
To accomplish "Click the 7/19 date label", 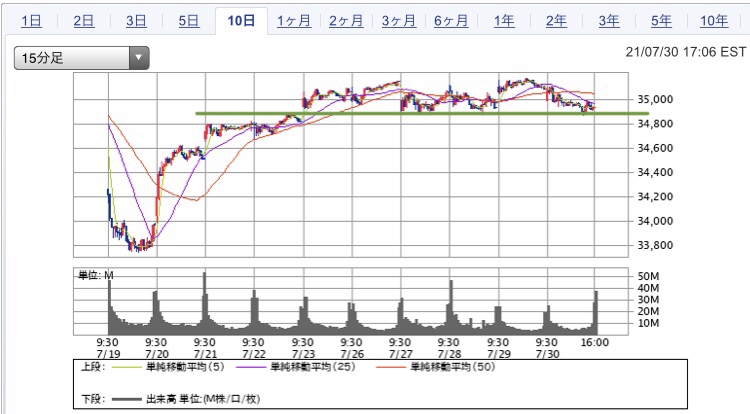I will (108, 354).
